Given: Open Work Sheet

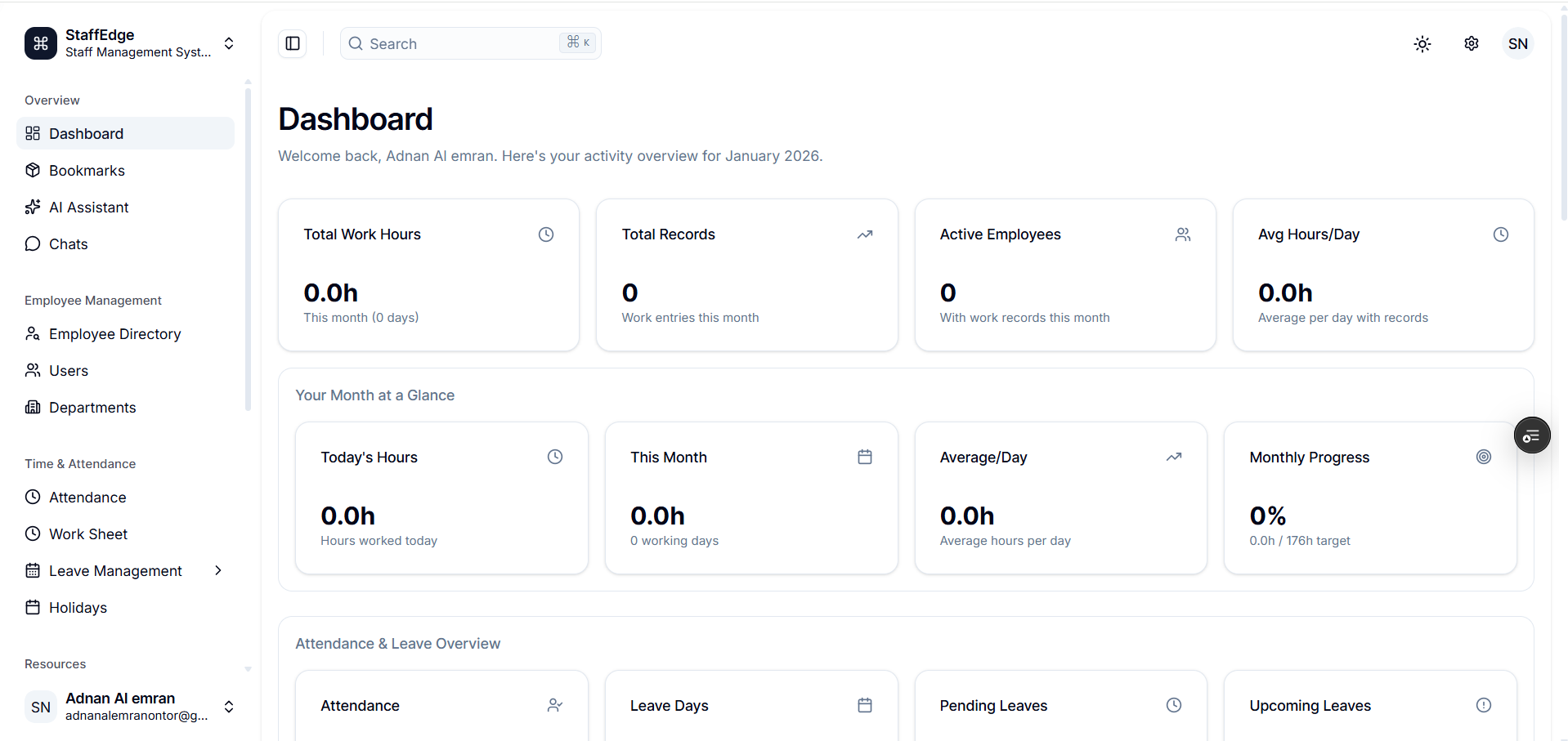Looking at the screenshot, I should pyautogui.click(x=125, y=533).
